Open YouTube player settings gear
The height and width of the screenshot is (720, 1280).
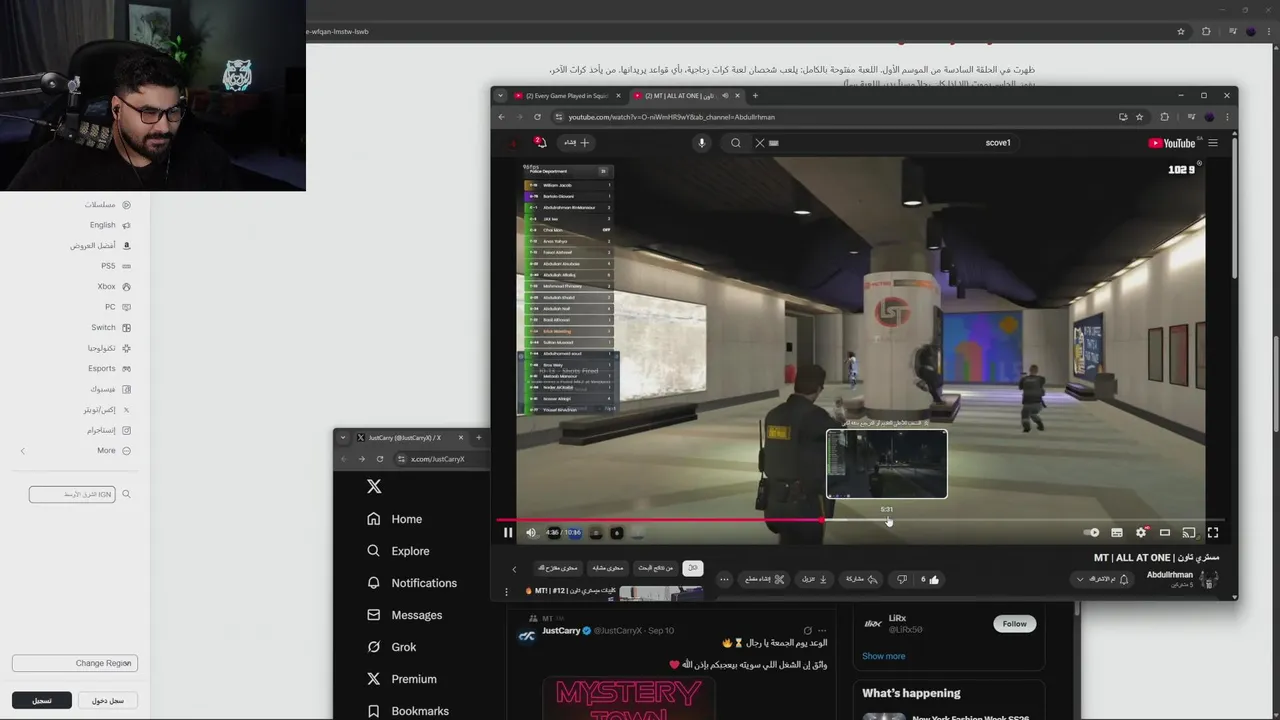point(1141,533)
